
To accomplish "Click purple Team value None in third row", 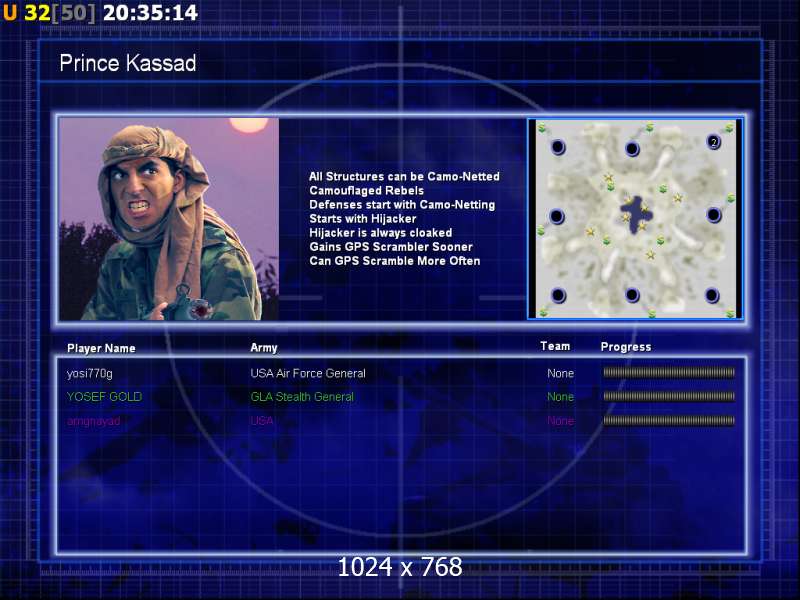I will pos(560,421).
